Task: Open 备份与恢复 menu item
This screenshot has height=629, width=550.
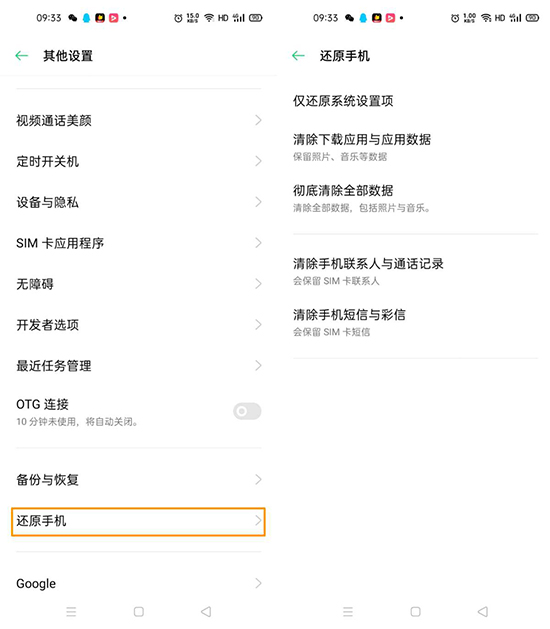Action: point(138,479)
